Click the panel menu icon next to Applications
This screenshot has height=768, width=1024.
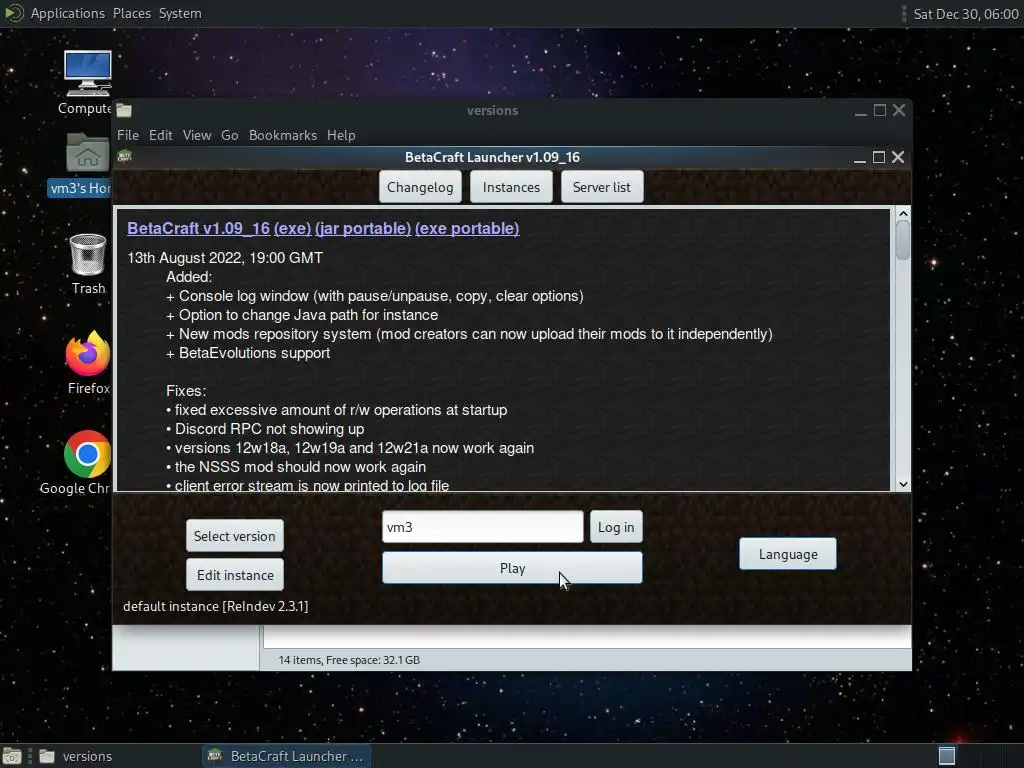(14, 13)
